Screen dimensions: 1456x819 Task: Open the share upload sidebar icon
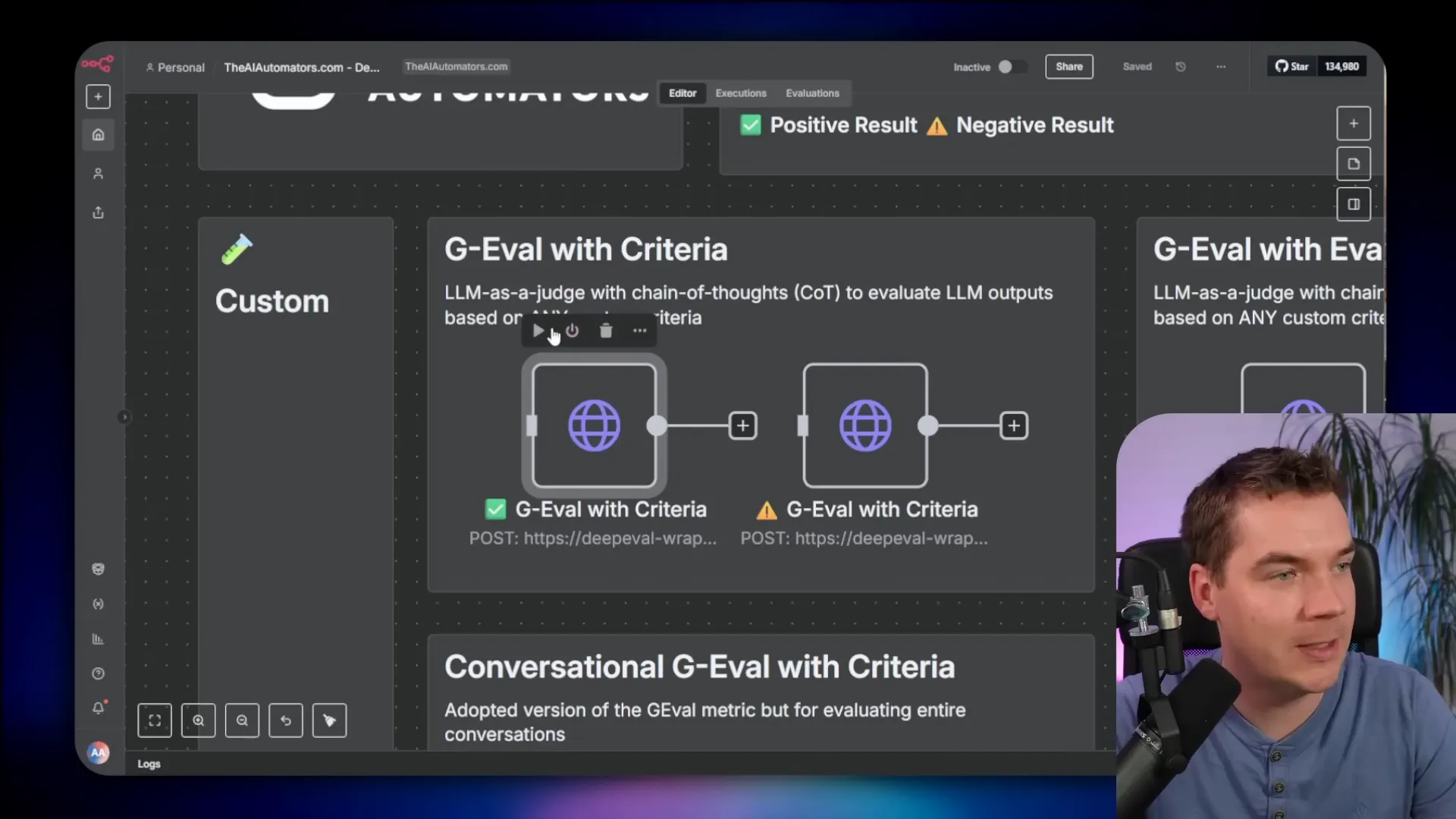(x=98, y=212)
